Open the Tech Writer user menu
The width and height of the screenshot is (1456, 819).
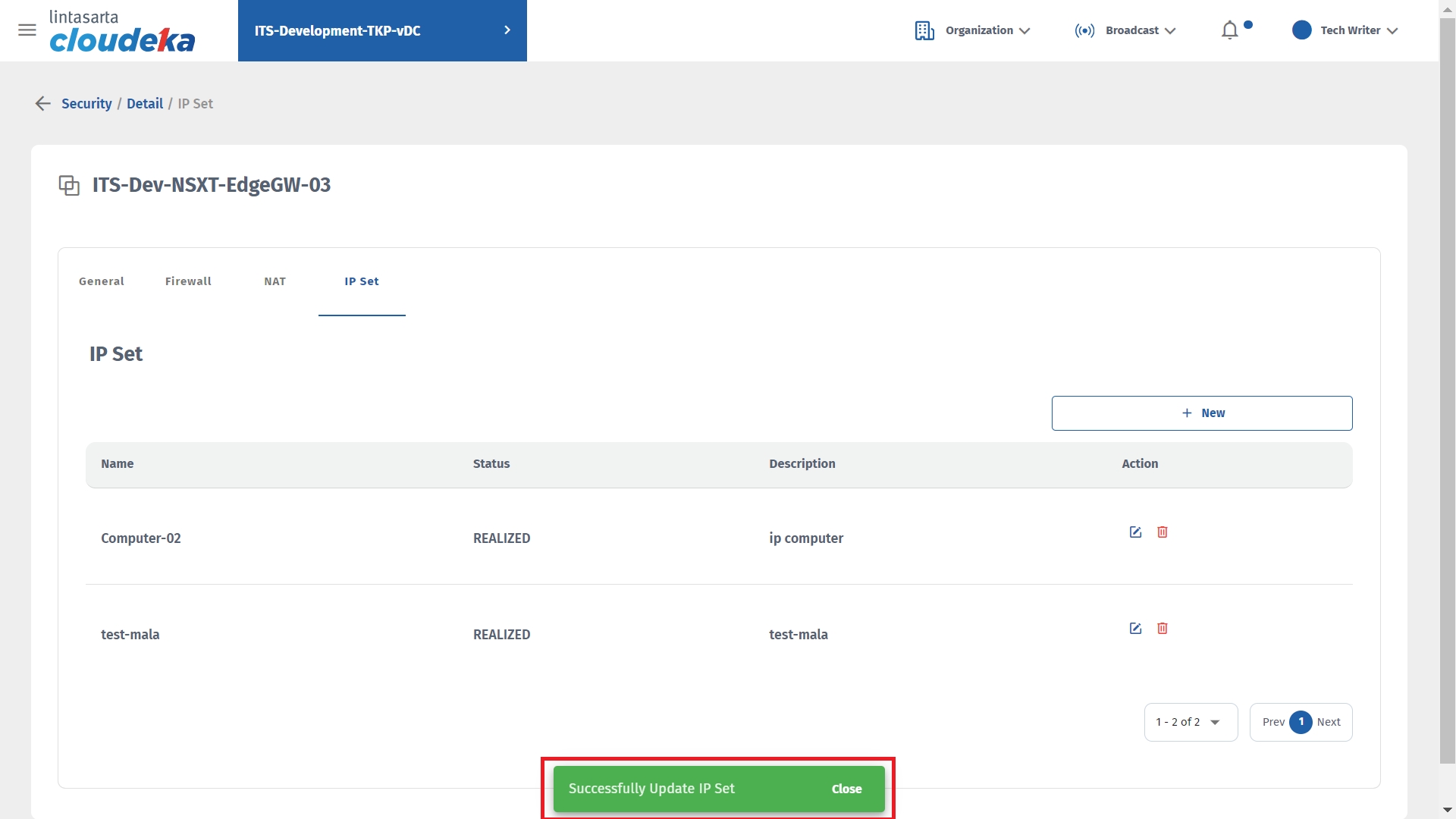coord(1350,30)
